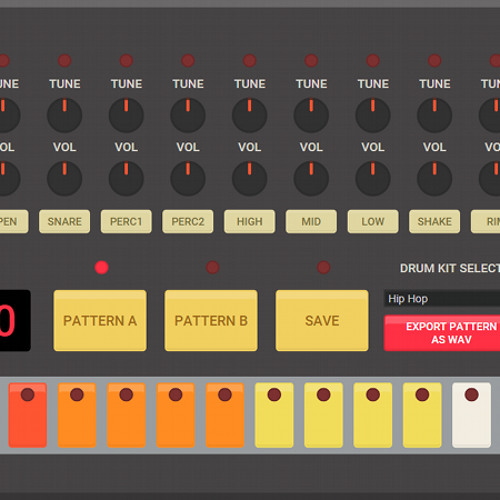
Task: Select the MID instrument button
Action: 311,221
